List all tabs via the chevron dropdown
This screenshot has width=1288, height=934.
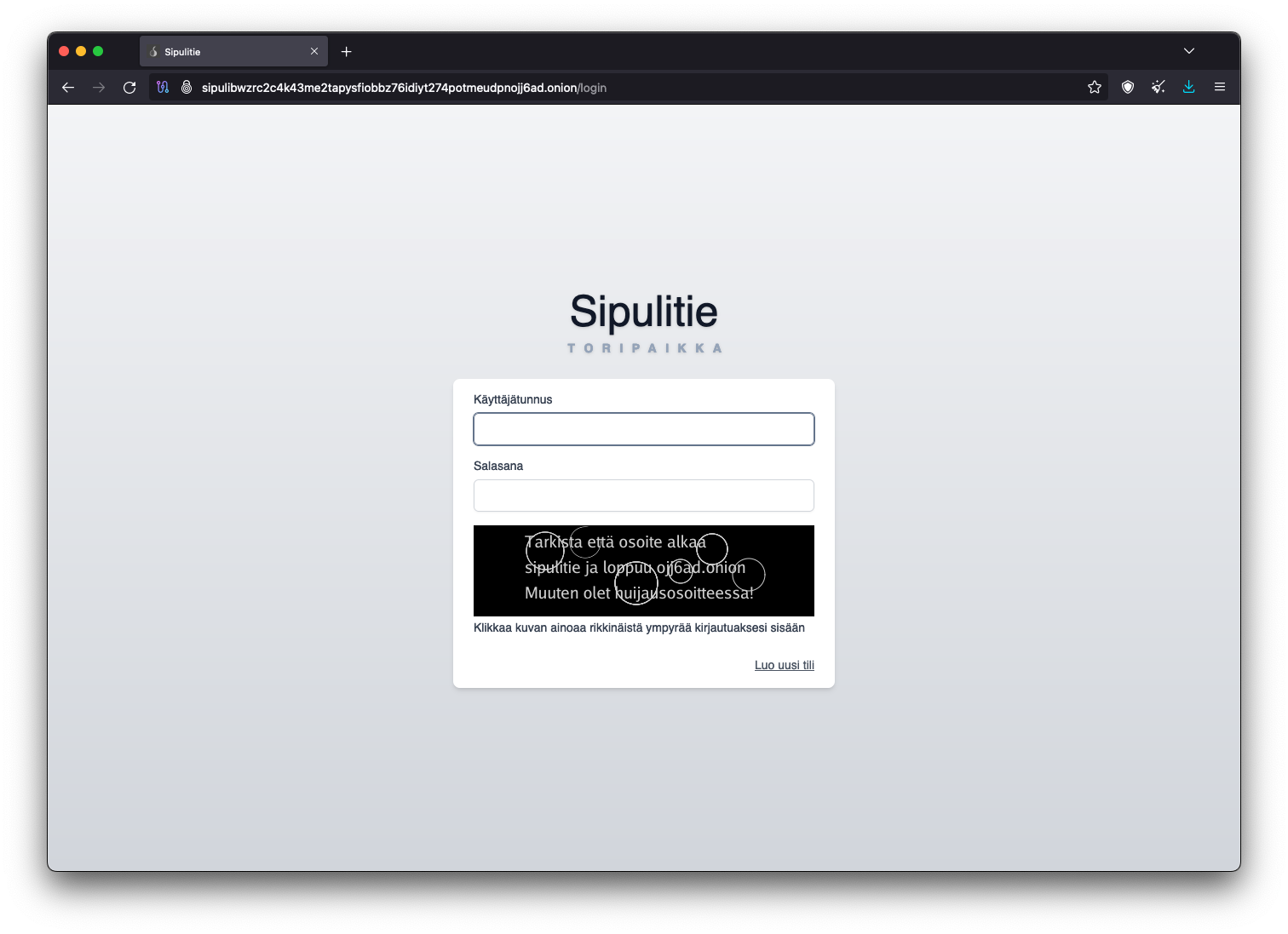click(1189, 51)
